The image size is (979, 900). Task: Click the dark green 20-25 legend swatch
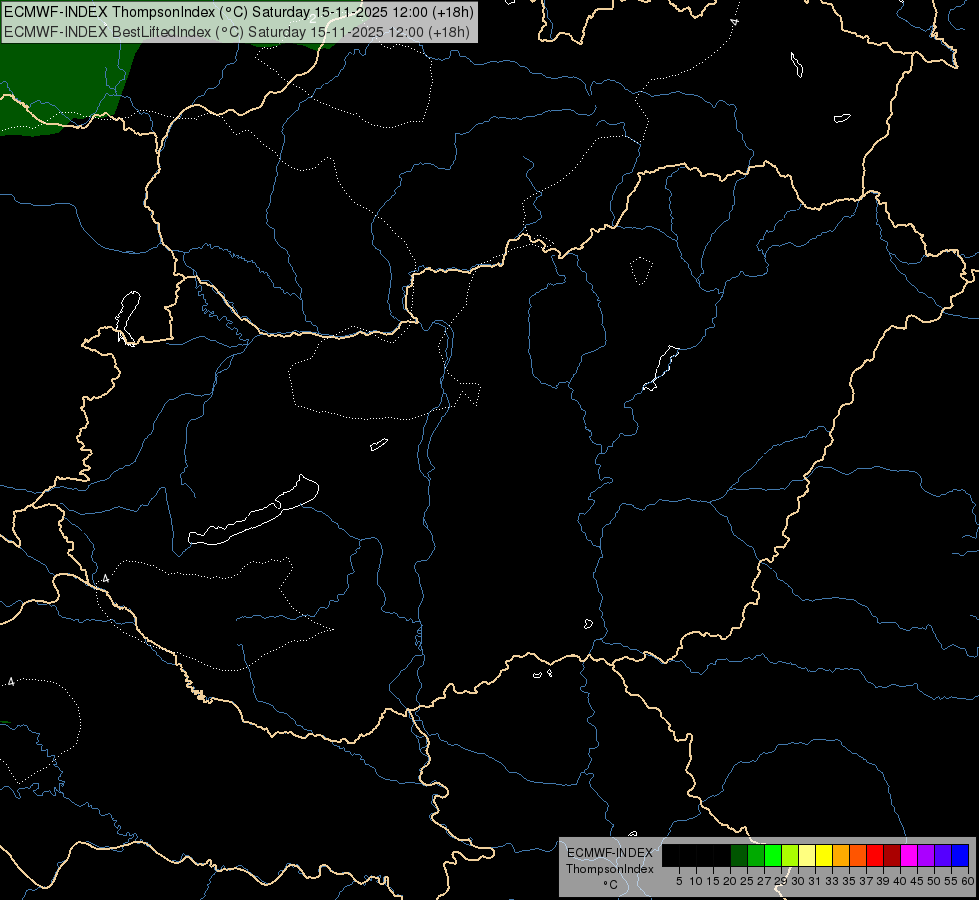point(739,855)
